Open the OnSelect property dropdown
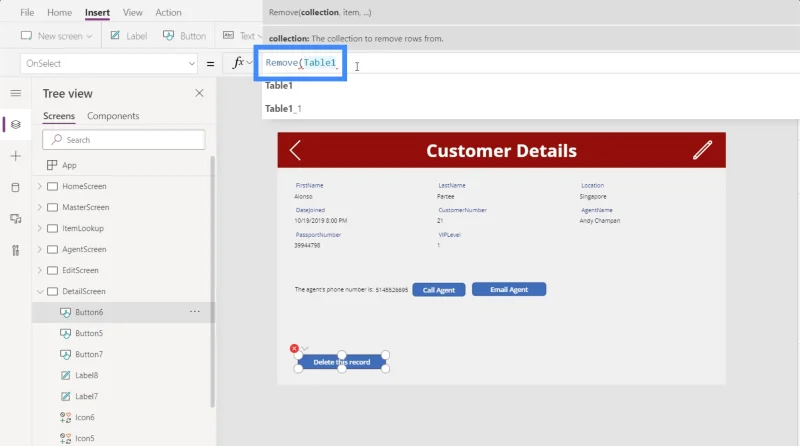Viewport: 800px width, 446px height. pyautogui.click(x=110, y=63)
